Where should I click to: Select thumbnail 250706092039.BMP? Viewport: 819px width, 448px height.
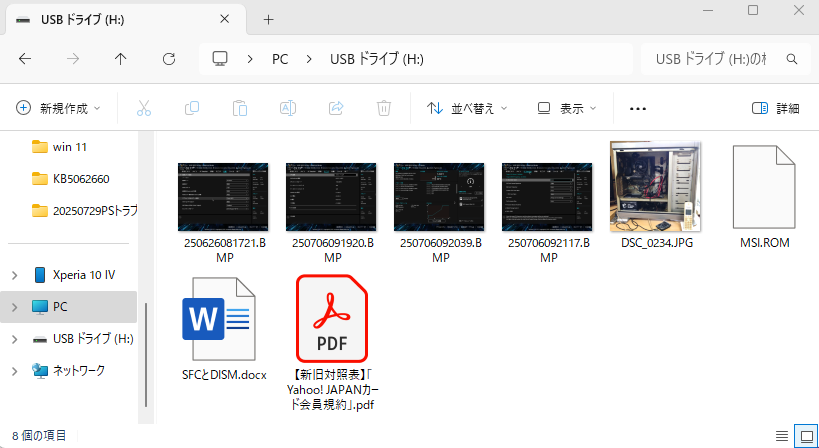[x=439, y=196]
